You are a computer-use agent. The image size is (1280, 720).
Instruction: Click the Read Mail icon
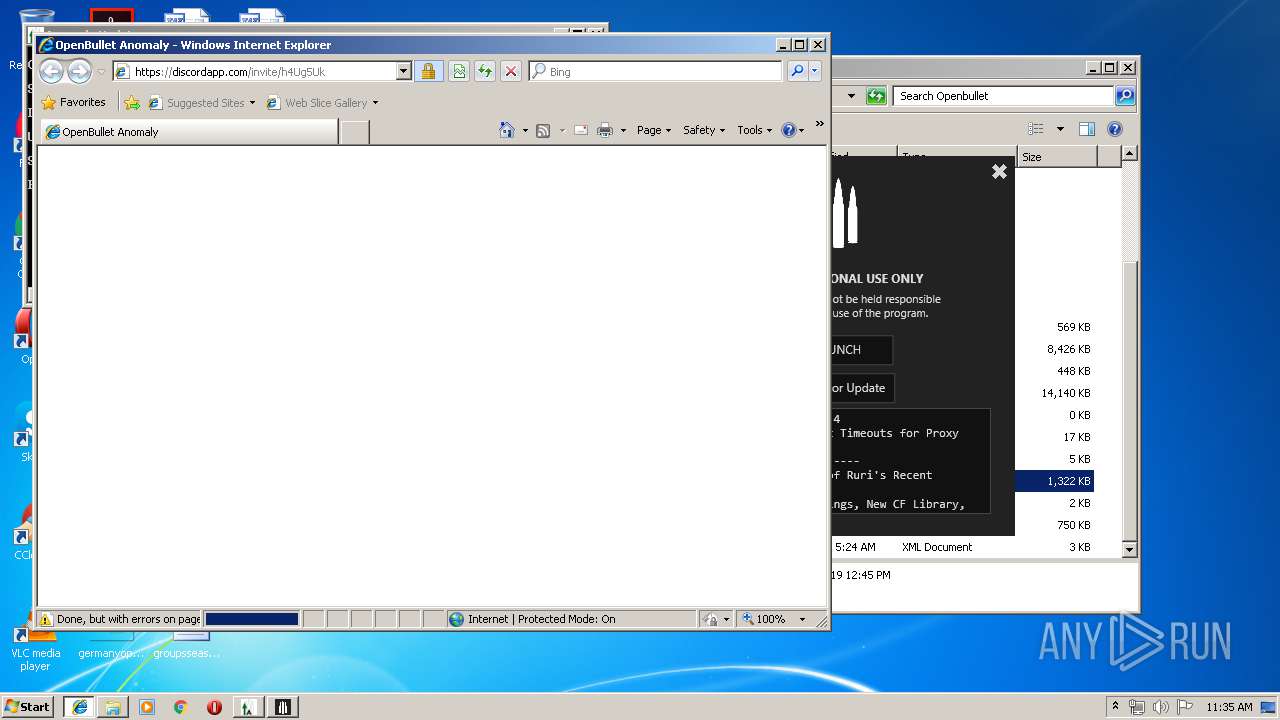tap(580, 130)
